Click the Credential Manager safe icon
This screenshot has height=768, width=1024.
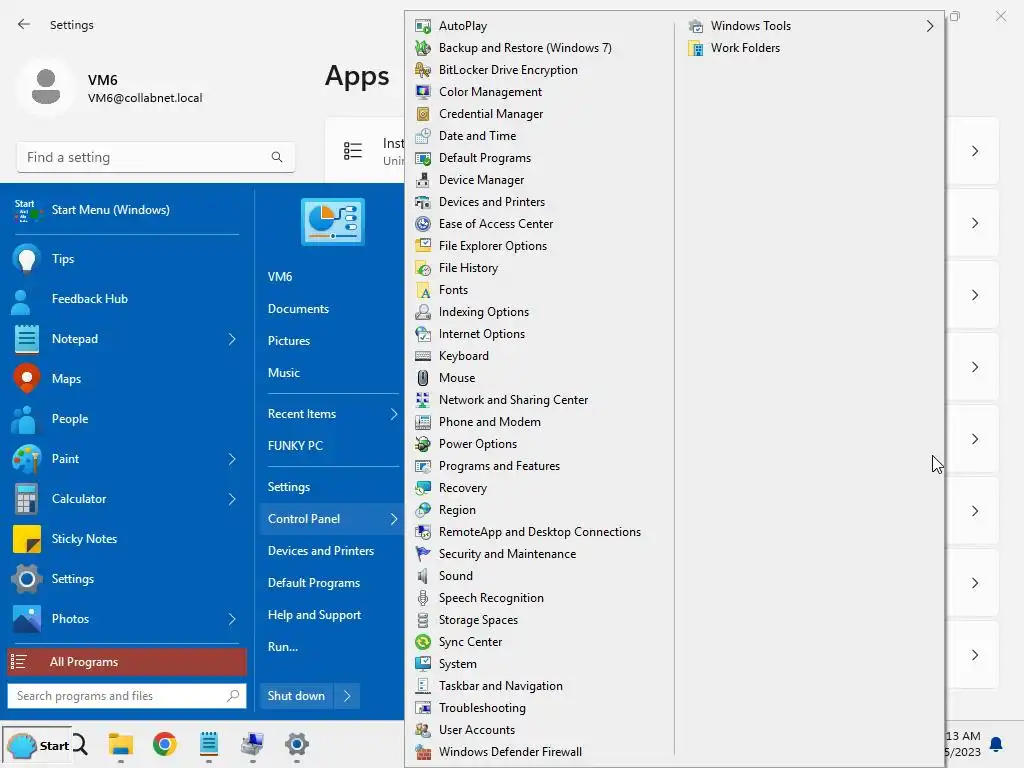pyautogui.click(x=423, y=114)
